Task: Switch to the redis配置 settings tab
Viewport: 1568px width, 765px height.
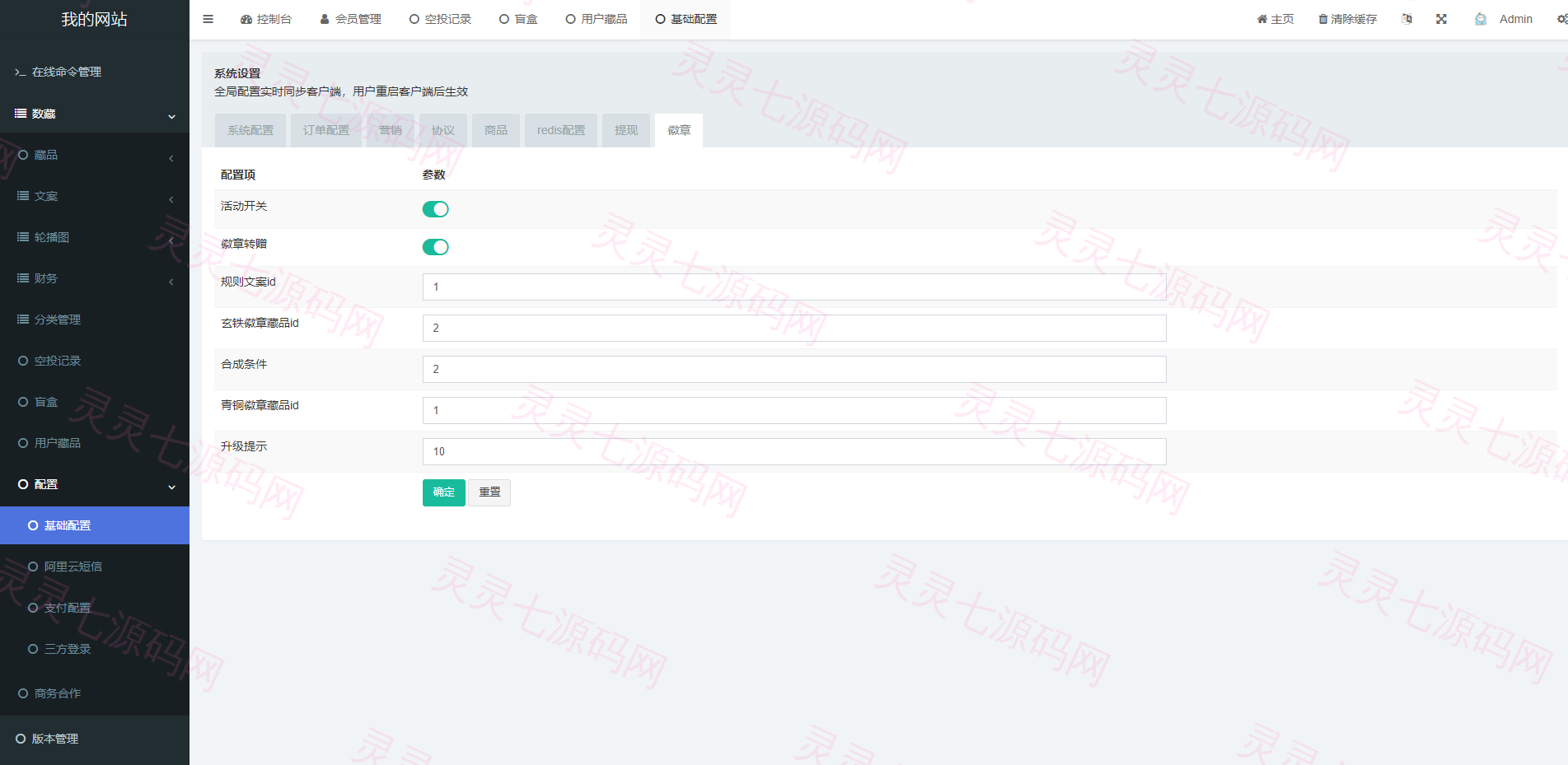Action: (x=561, y=130)
